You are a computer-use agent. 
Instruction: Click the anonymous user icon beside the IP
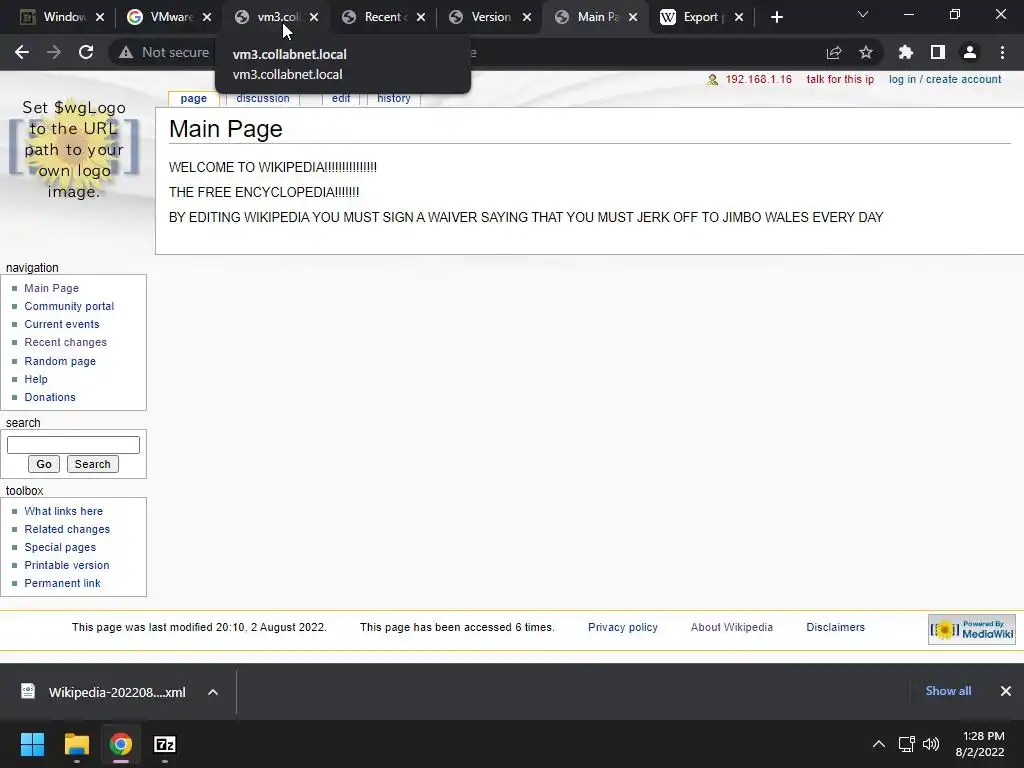(712, 80)
